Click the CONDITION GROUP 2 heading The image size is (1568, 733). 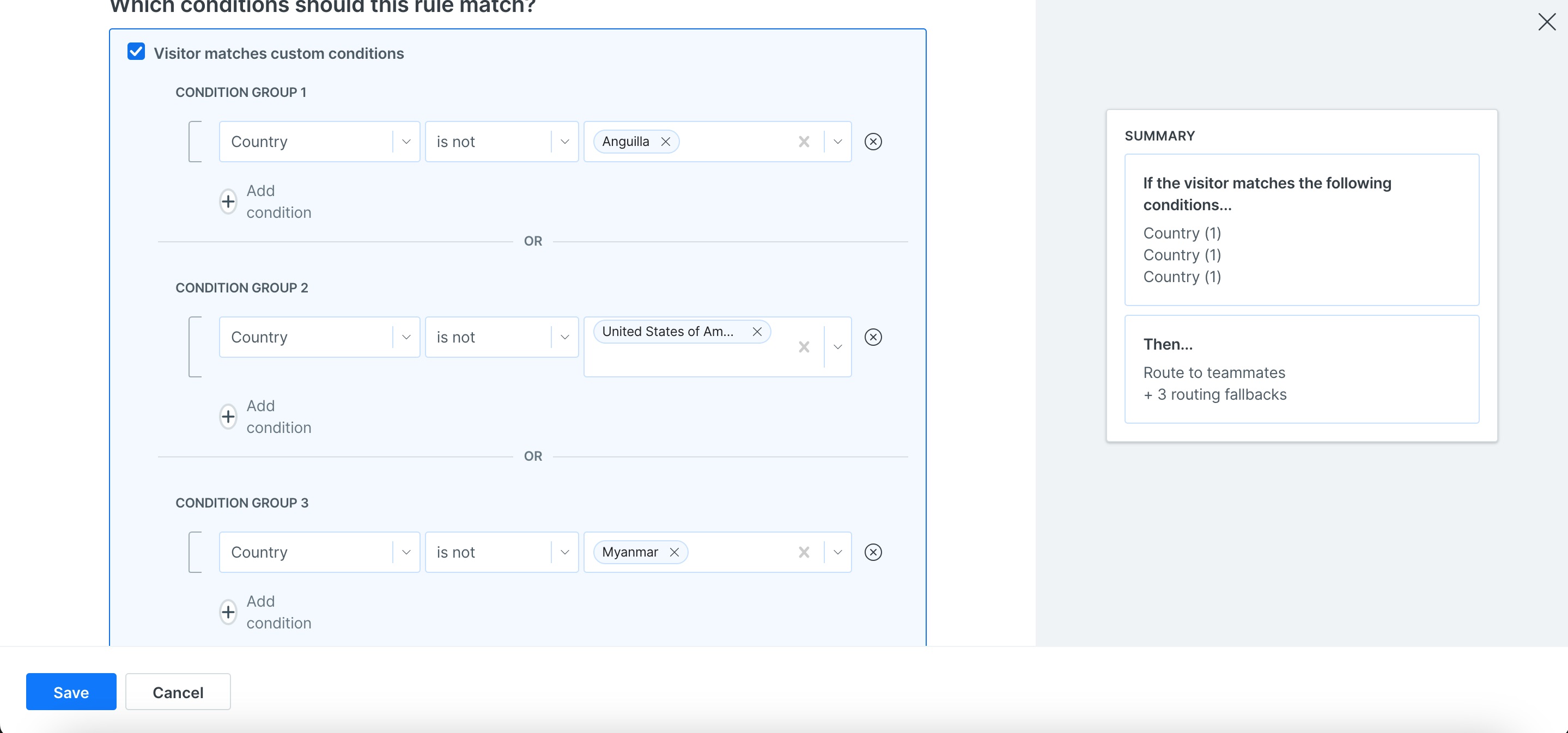(242, 288)
